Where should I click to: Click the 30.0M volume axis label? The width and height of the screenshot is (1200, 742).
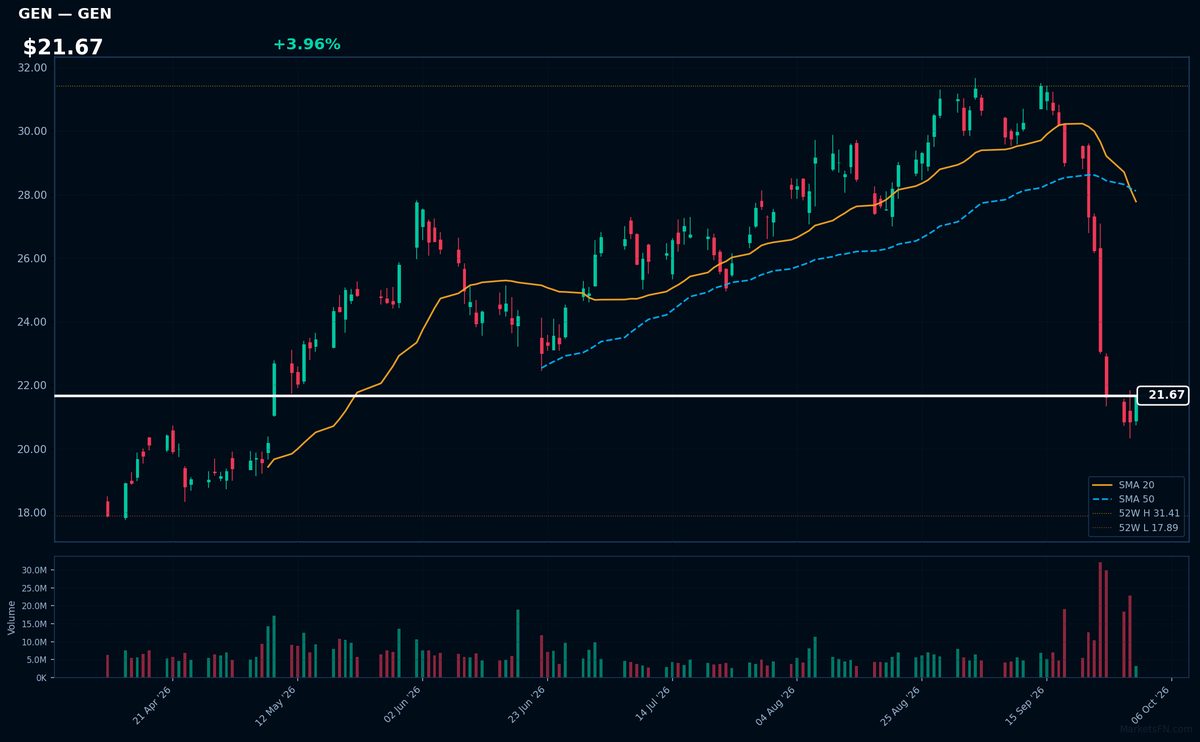coord(34,570)
